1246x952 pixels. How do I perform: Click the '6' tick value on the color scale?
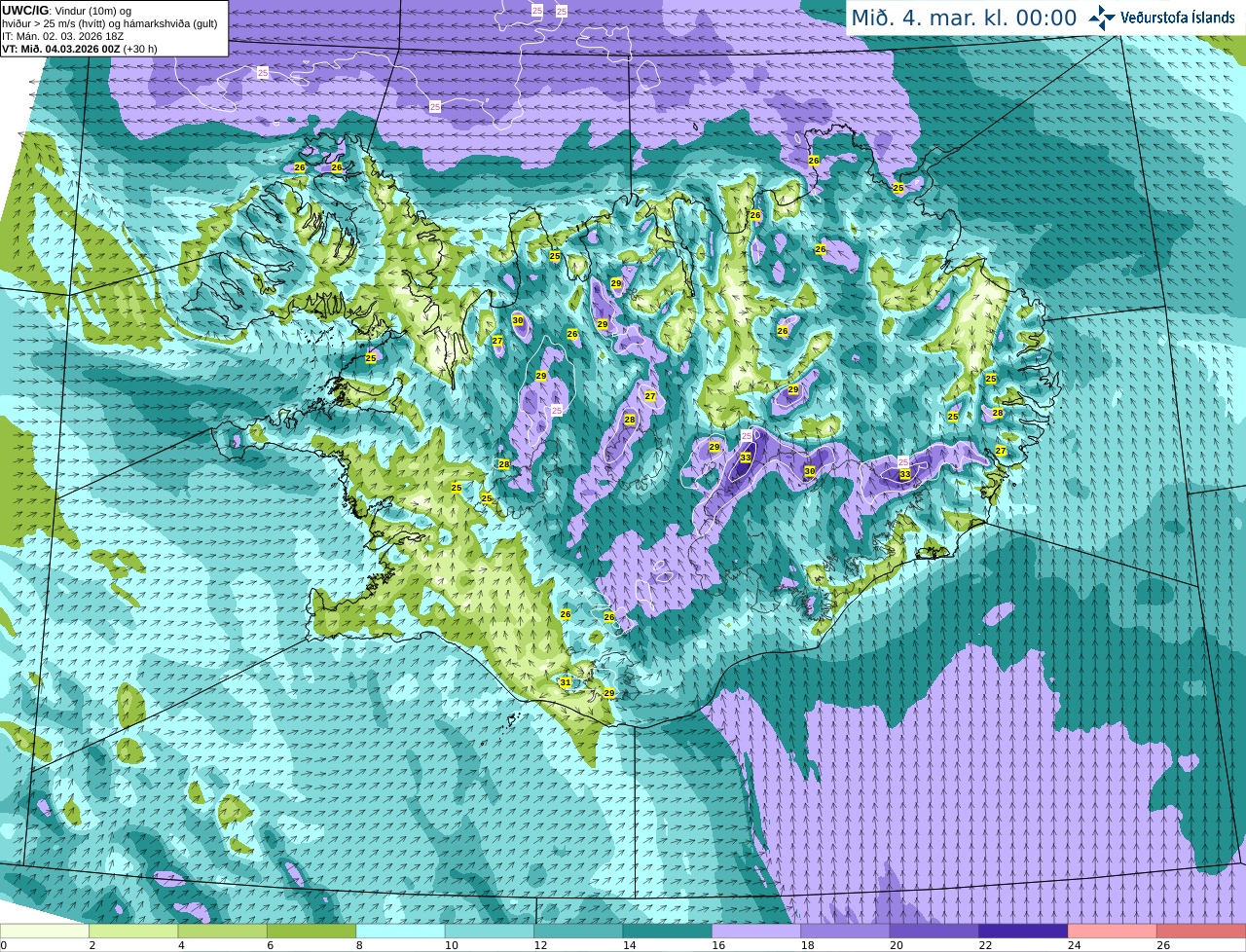click(x=271, y=945)
